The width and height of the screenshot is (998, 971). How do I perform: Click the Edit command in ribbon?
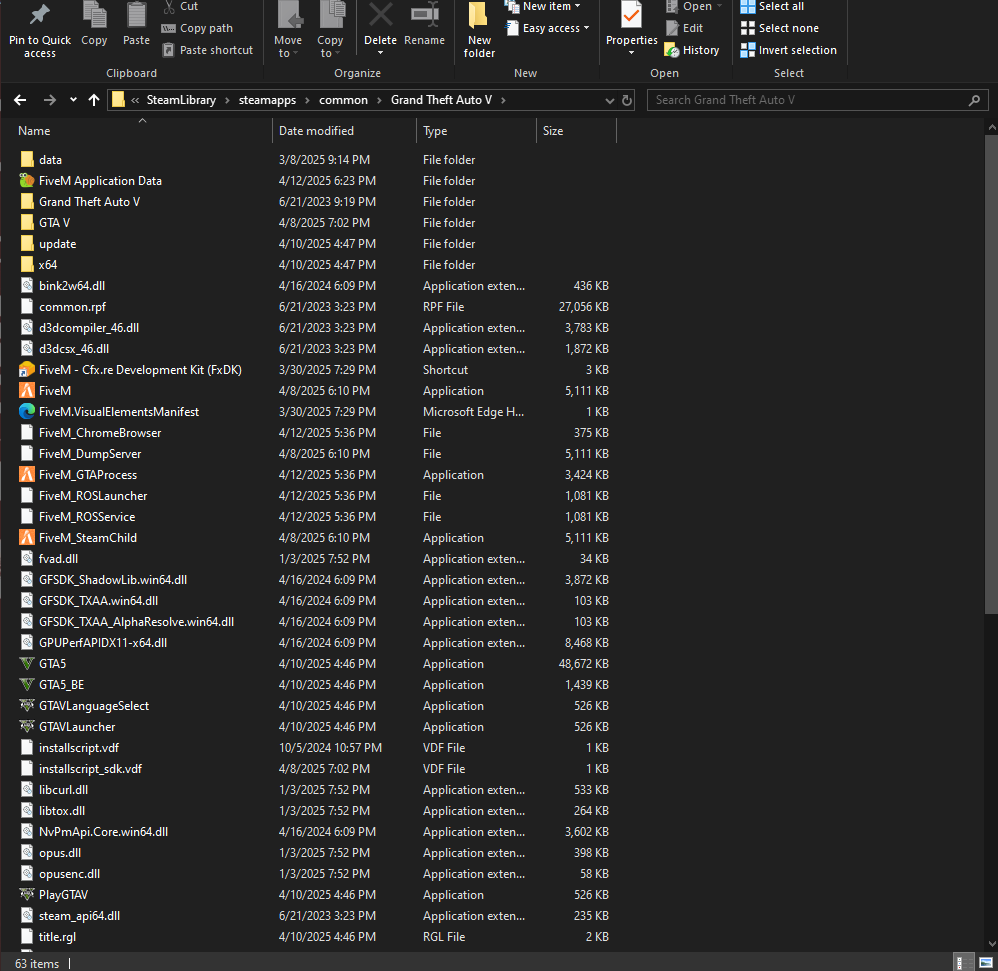[x=684, y=28]
